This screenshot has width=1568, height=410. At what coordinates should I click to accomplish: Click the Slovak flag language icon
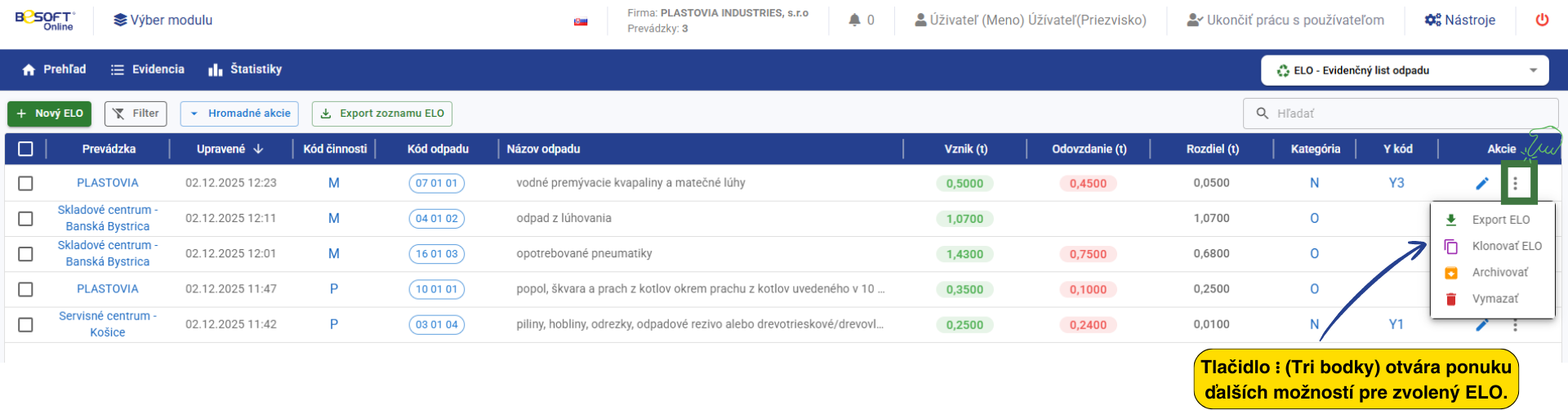581,21
